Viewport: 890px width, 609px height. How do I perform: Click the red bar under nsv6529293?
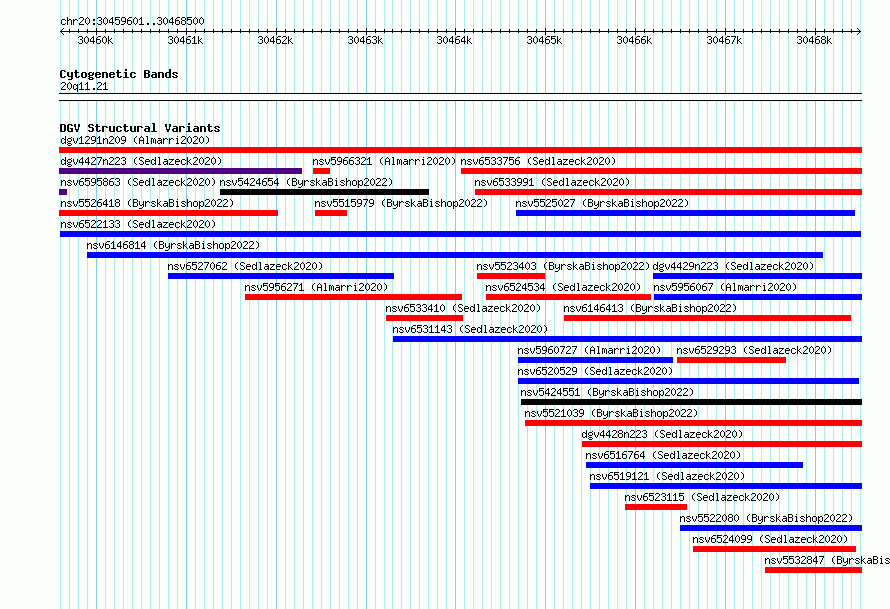click(732, 360)
